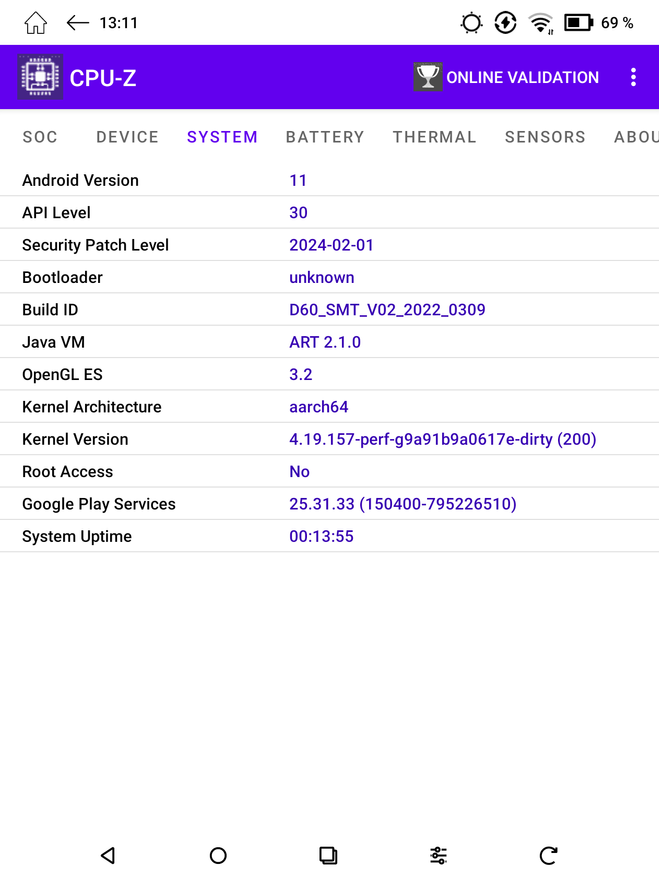This screenshot has height=877, width=659.
Task: Select Bootloader label
Action: point(63,277)
